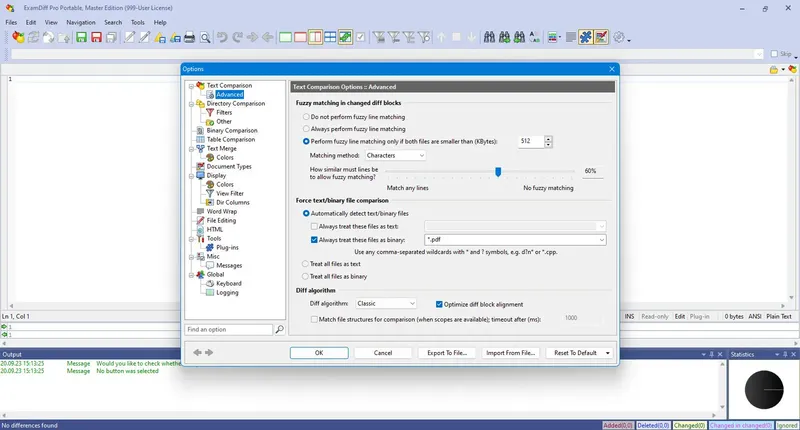Select Automatically detect text/binary files
800x430 pixels.
click(306, 213)
